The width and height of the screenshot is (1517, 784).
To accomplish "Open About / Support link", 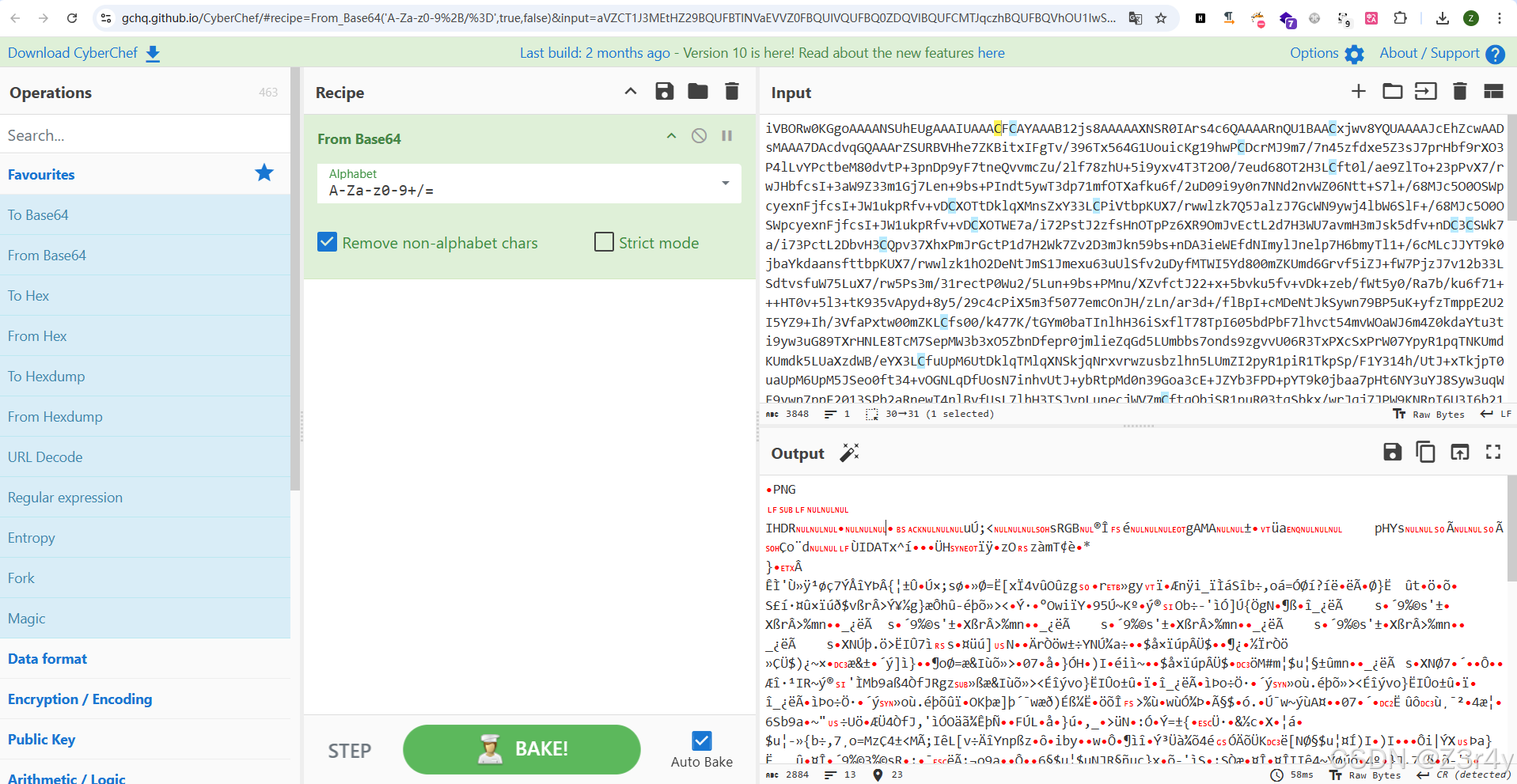I will (x=1442, y=53).
